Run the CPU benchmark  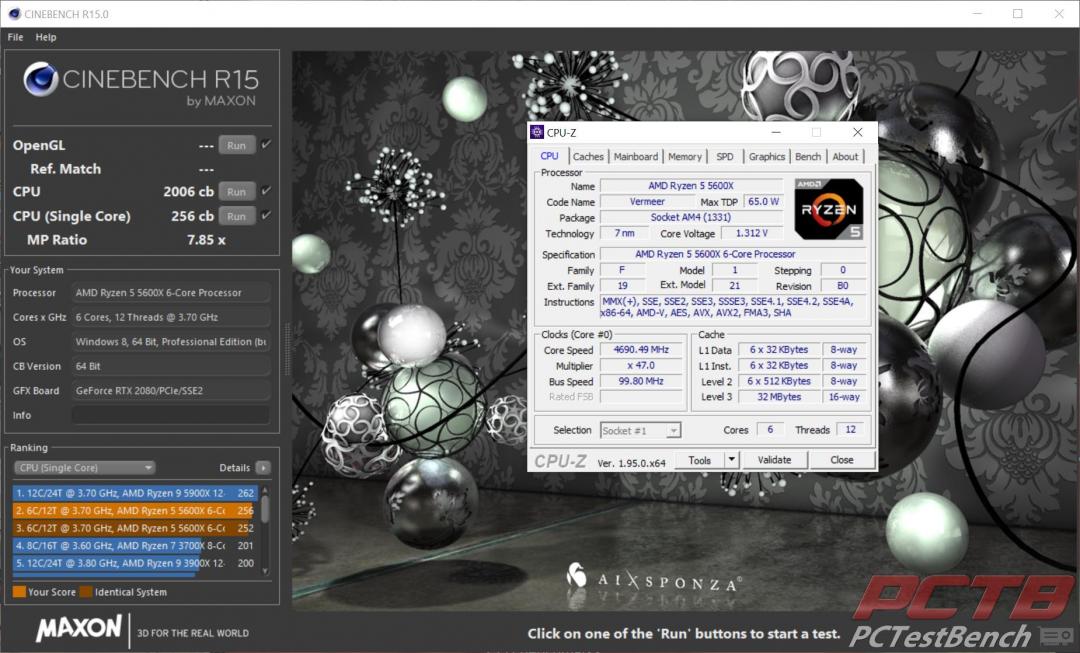(x=236, y=191)
